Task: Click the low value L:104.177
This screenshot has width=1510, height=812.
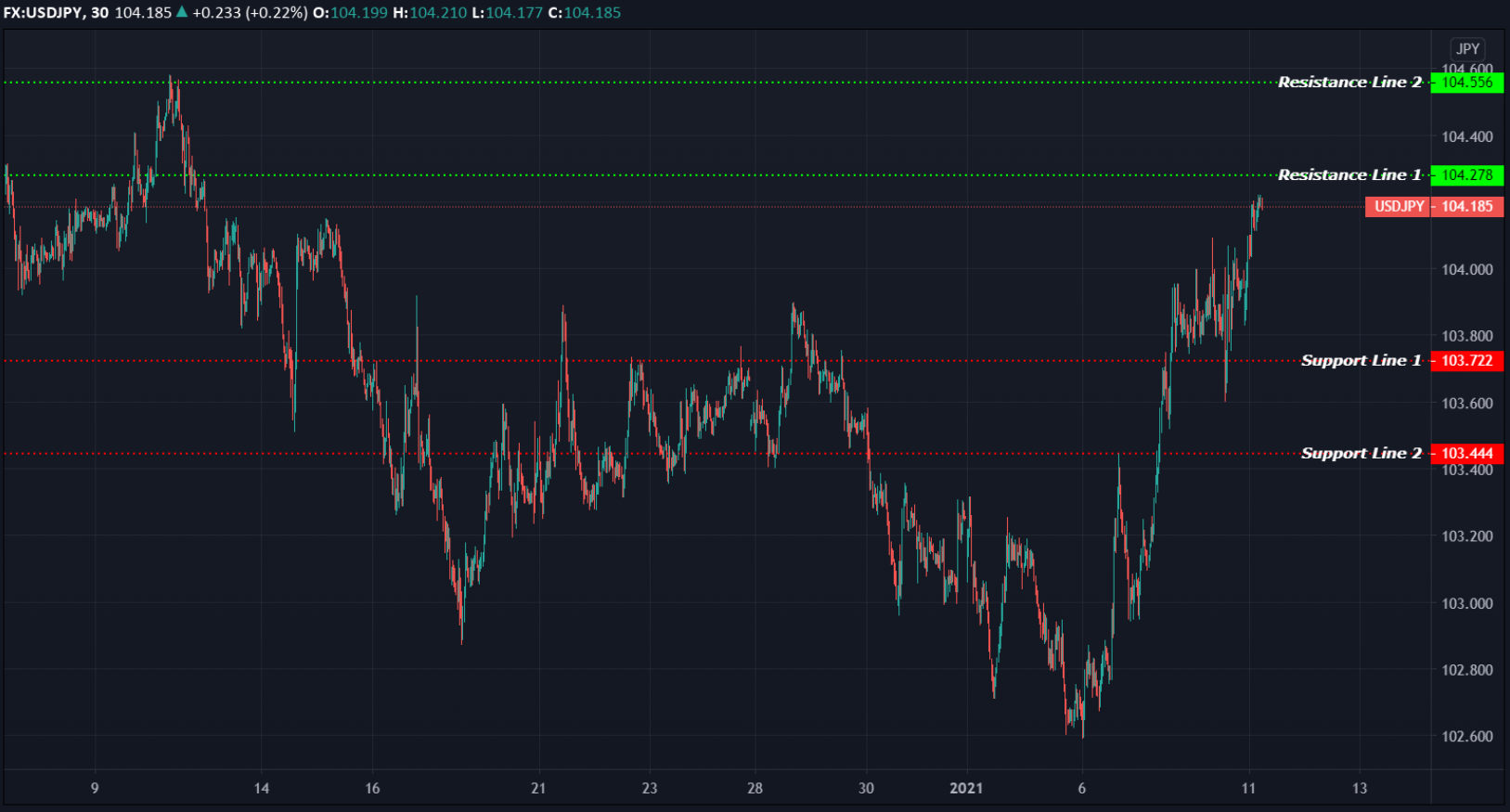Action: [507, 13]
